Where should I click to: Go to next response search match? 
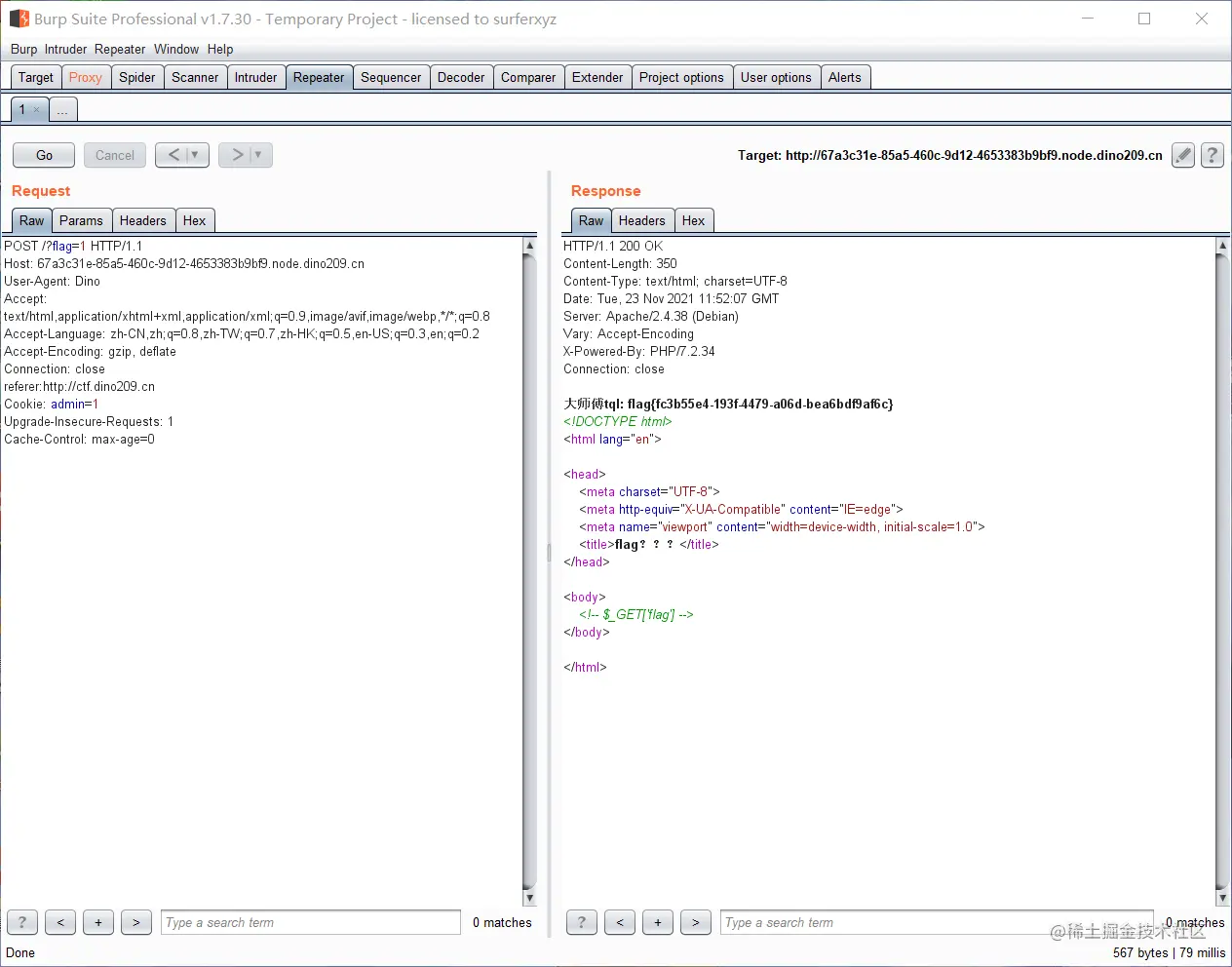pos(696,922)
